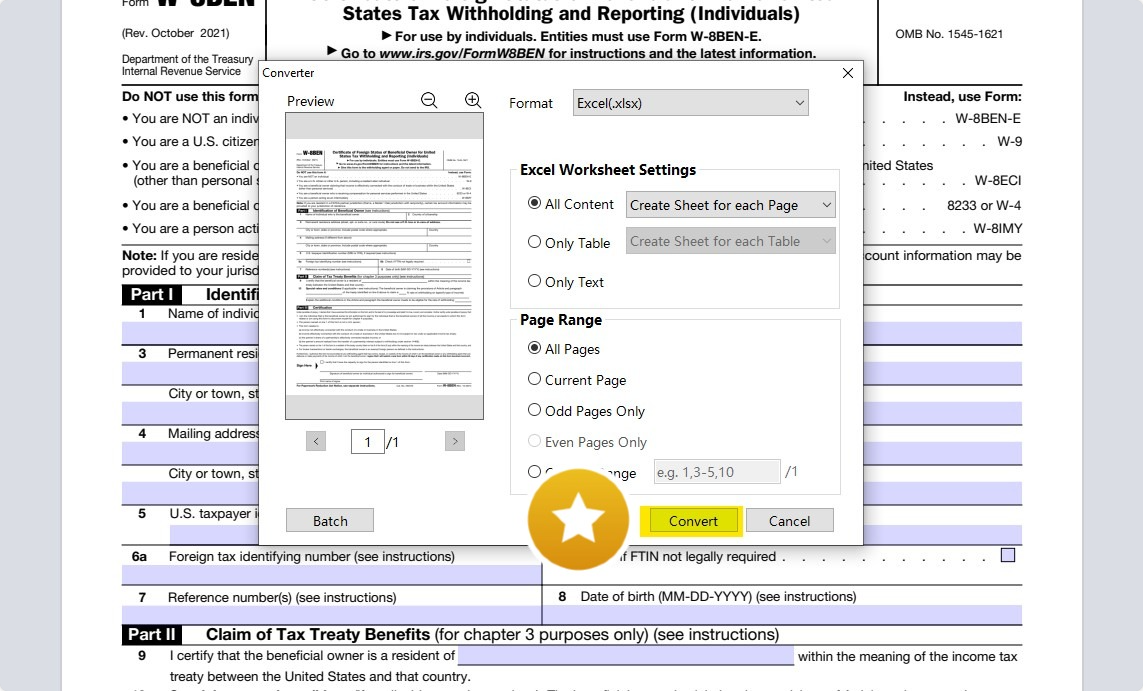Click the 'Page Range' heading
Viewport: 1143px width, 691px height.
[x=561, y=320]
